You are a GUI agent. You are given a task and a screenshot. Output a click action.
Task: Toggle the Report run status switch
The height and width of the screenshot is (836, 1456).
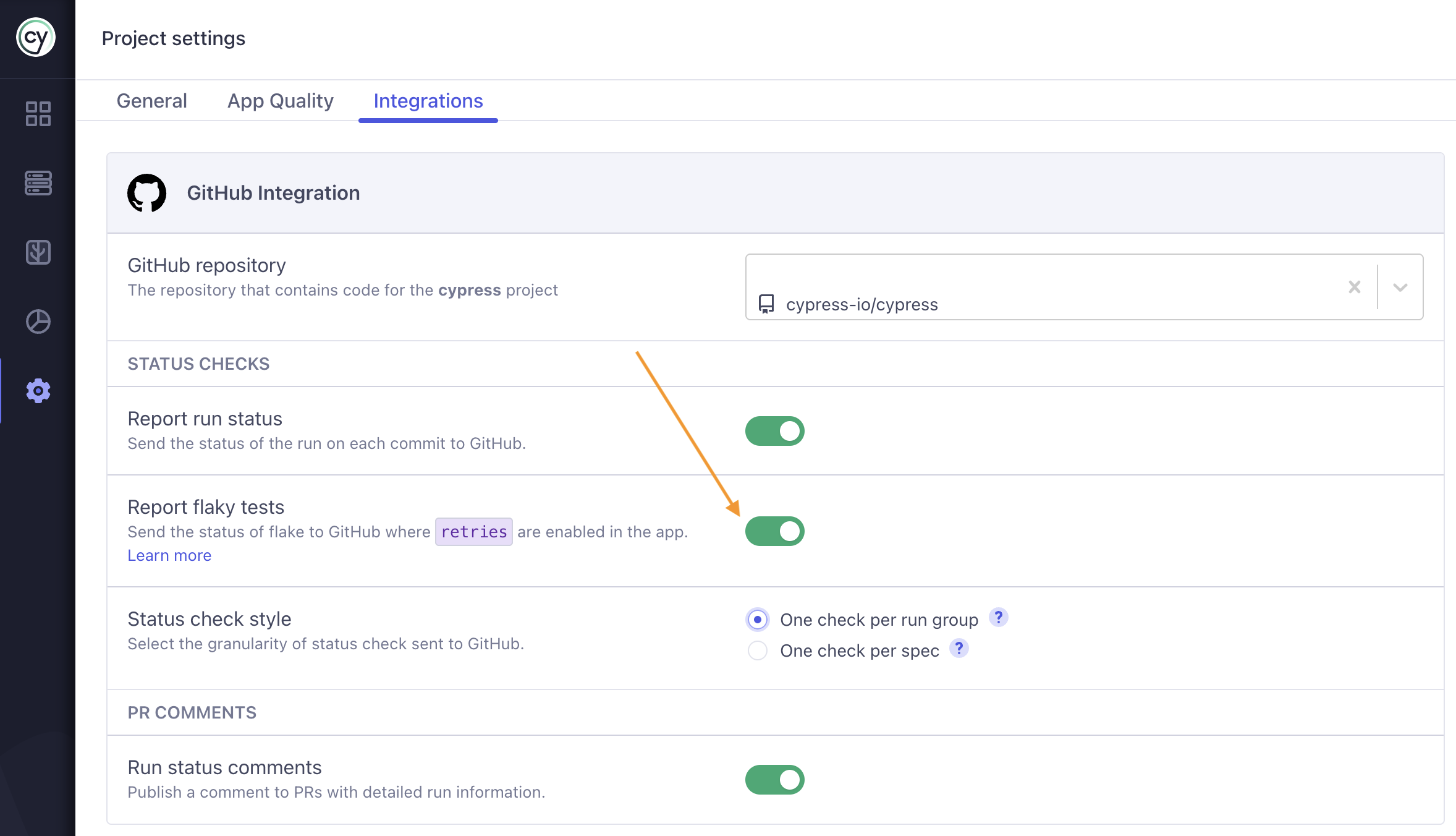pyautogui.click(x=774, y=431)
